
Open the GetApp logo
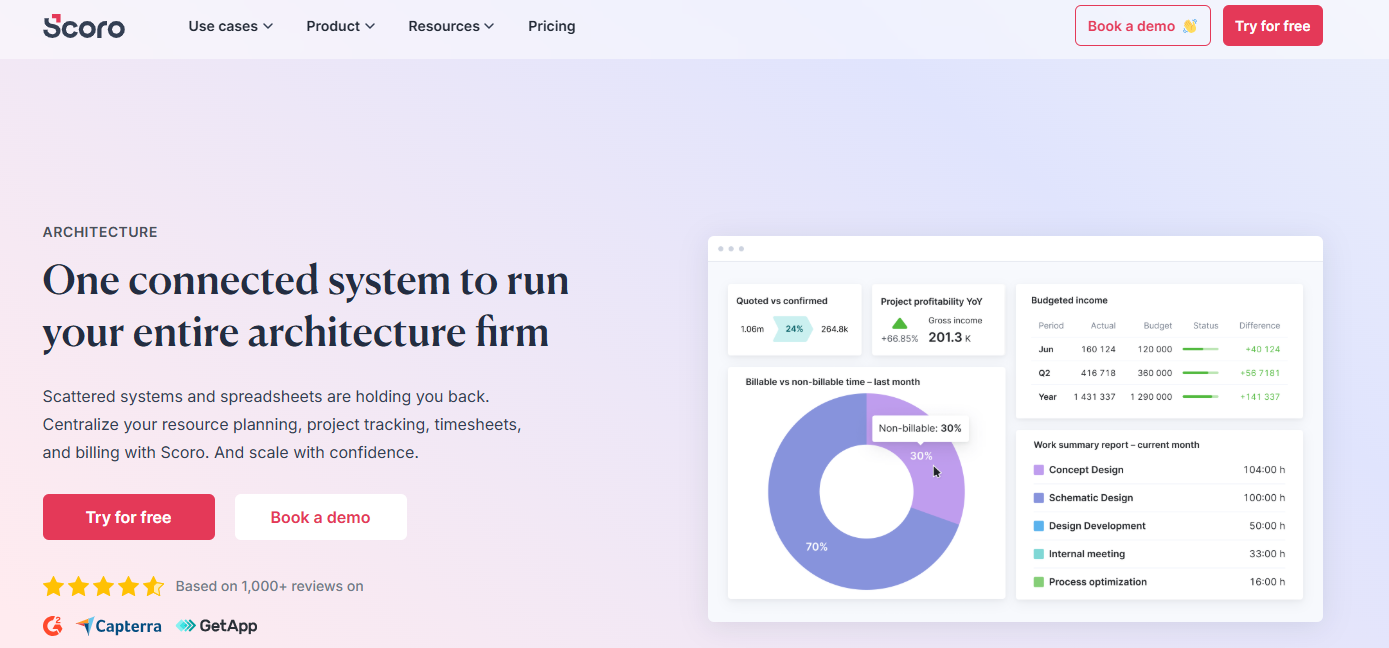point(216,626)
